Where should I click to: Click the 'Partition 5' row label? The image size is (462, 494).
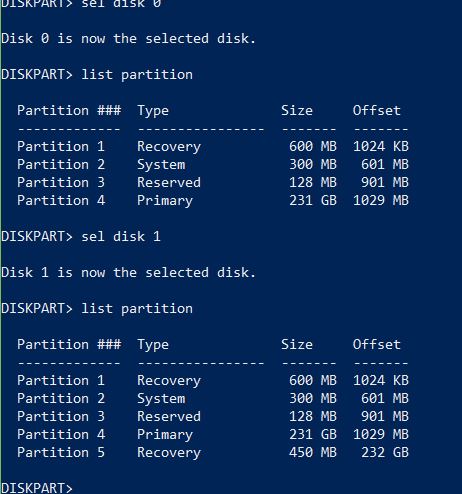point(61,452)
